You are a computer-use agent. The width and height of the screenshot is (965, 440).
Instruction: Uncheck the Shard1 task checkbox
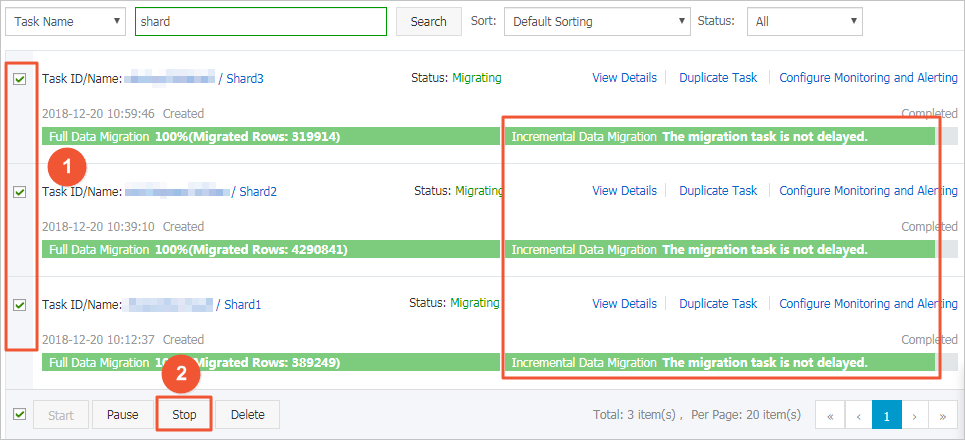(20, 304)
